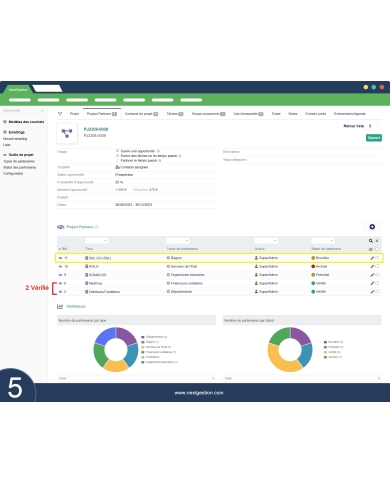Open the Auteur column filter dropdown
The image size is (390, 484).
266,241
